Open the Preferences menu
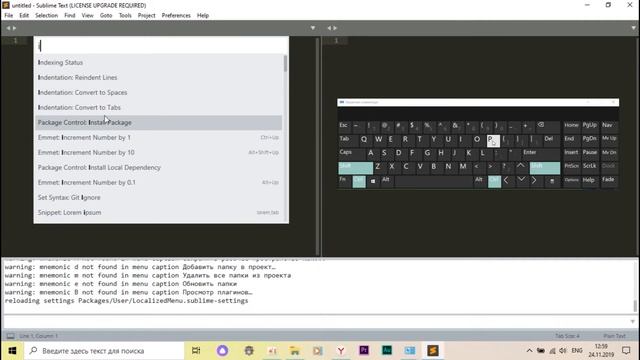The image size is (640, 360). [x=176, y=16]
